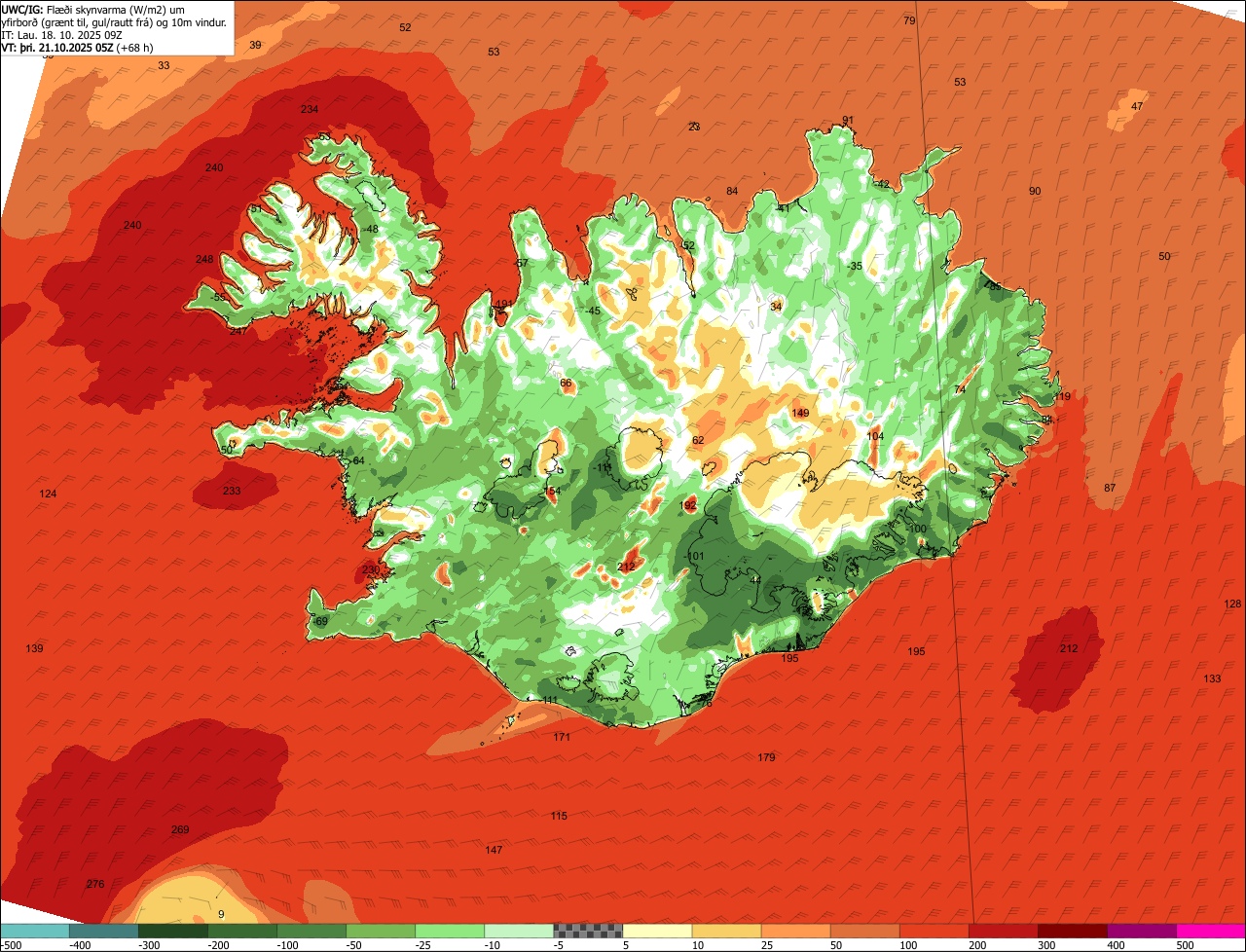1246x952 pixels.
Task: Click the map value '133'
Action: coord(1212,678)
